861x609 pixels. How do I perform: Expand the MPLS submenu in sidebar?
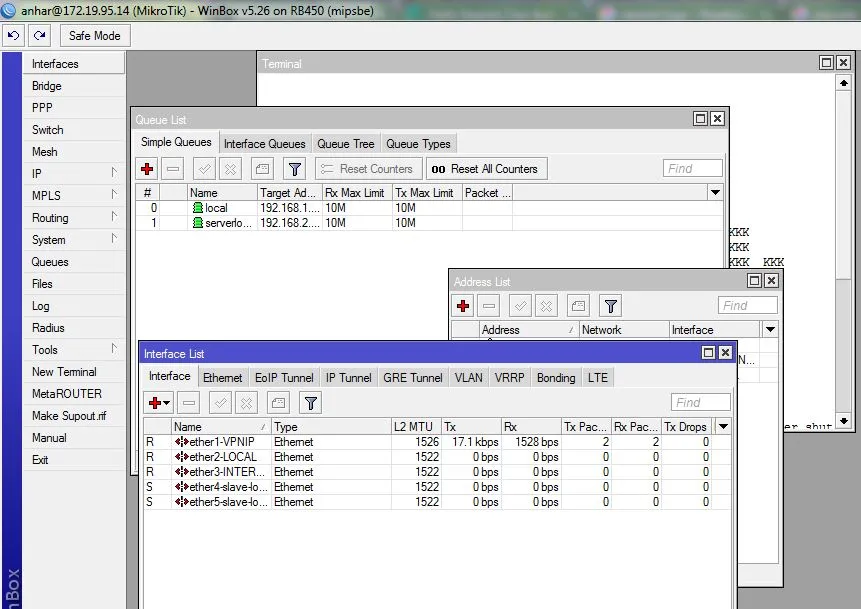pos(74,195)
